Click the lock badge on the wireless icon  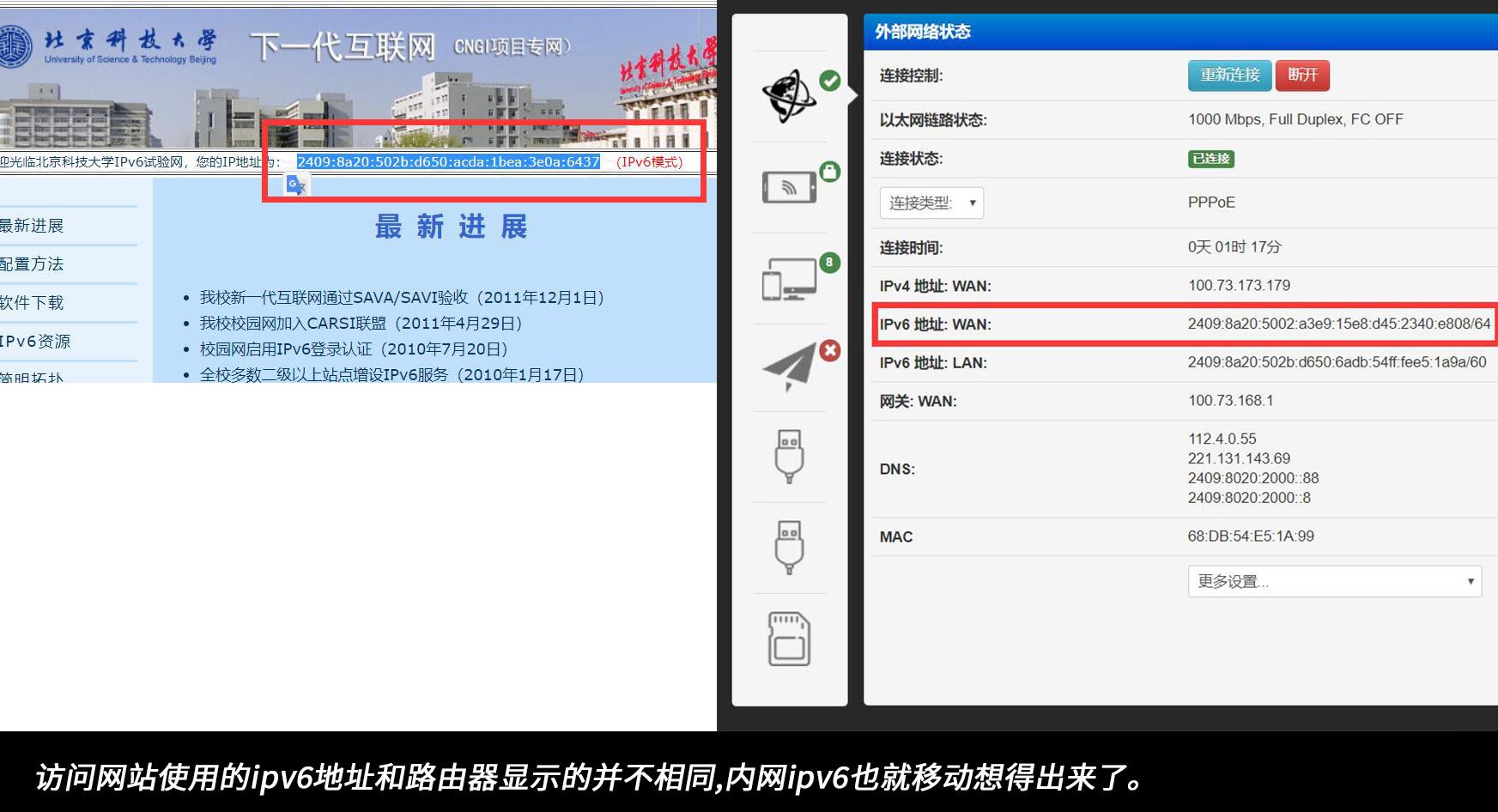pyautogui.click(x=831, y=170)
